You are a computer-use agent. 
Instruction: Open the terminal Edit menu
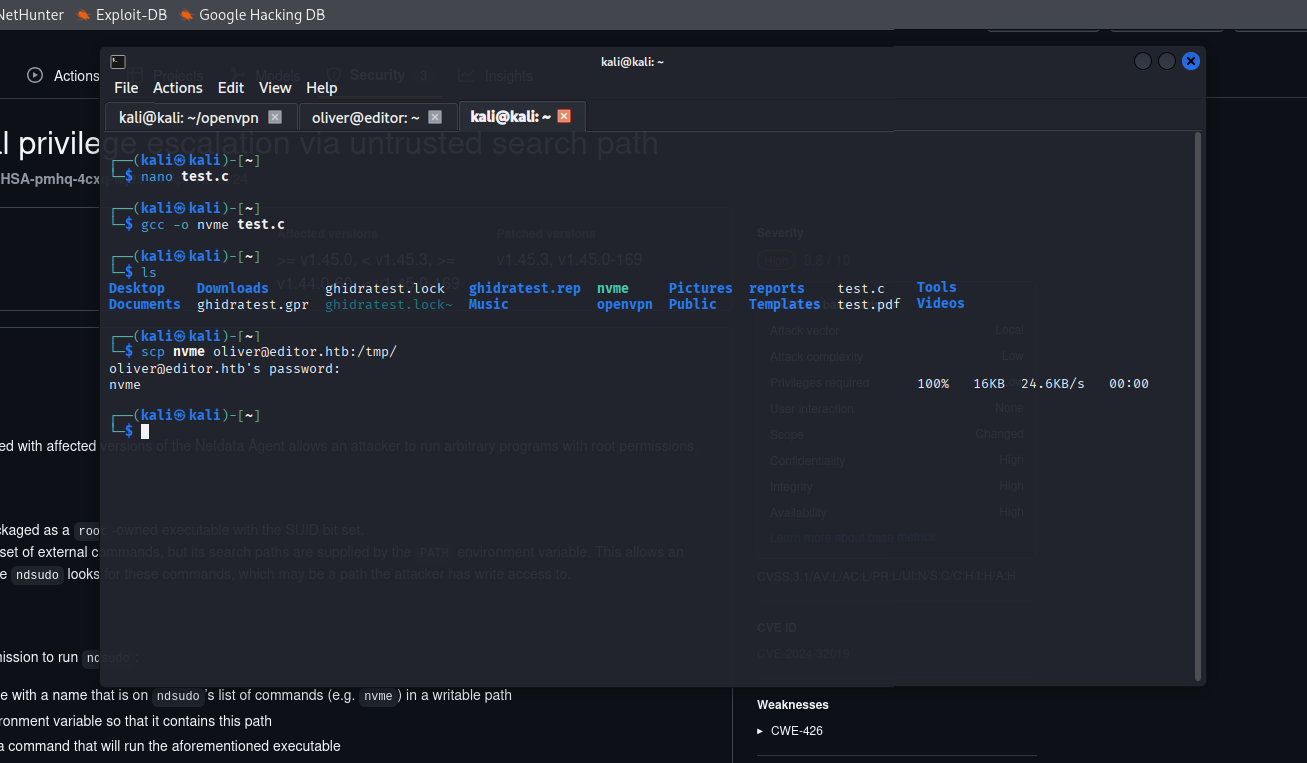231,88
